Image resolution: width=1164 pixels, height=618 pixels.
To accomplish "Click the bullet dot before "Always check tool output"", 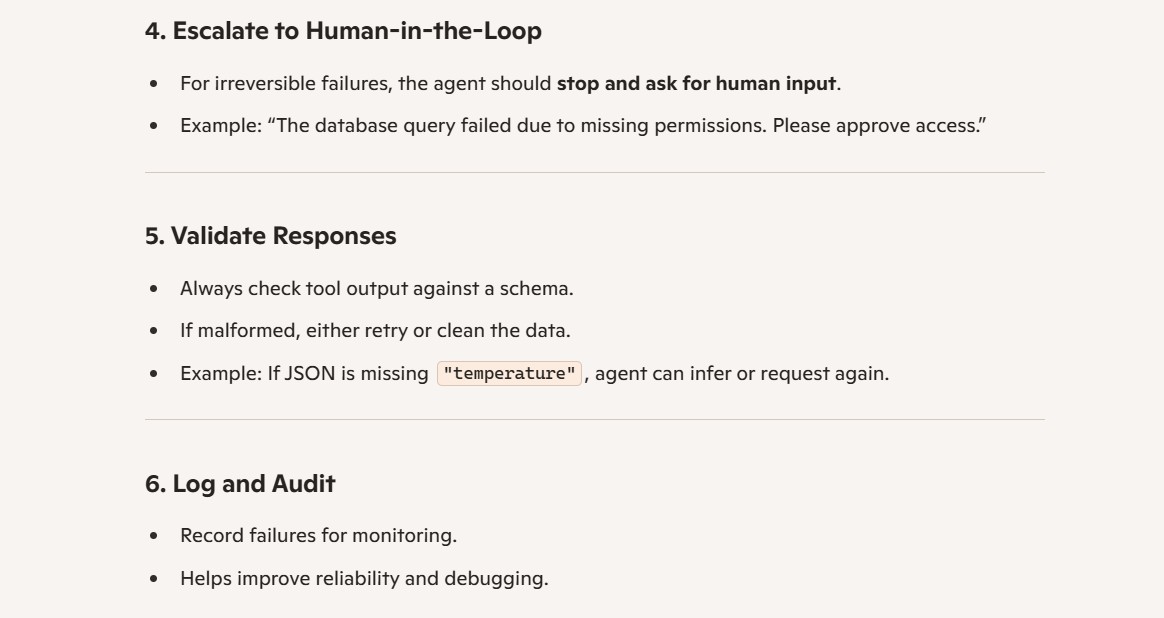I will pos(154,289).
